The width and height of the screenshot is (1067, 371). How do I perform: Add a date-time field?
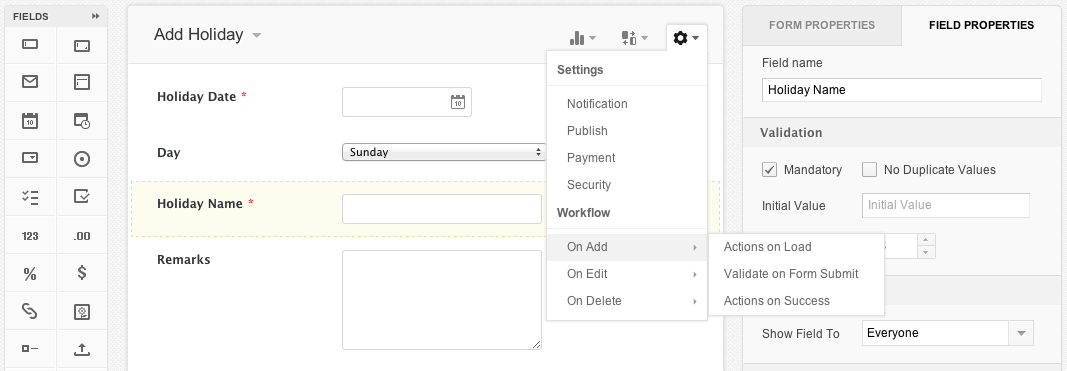(x=82, y=121)
